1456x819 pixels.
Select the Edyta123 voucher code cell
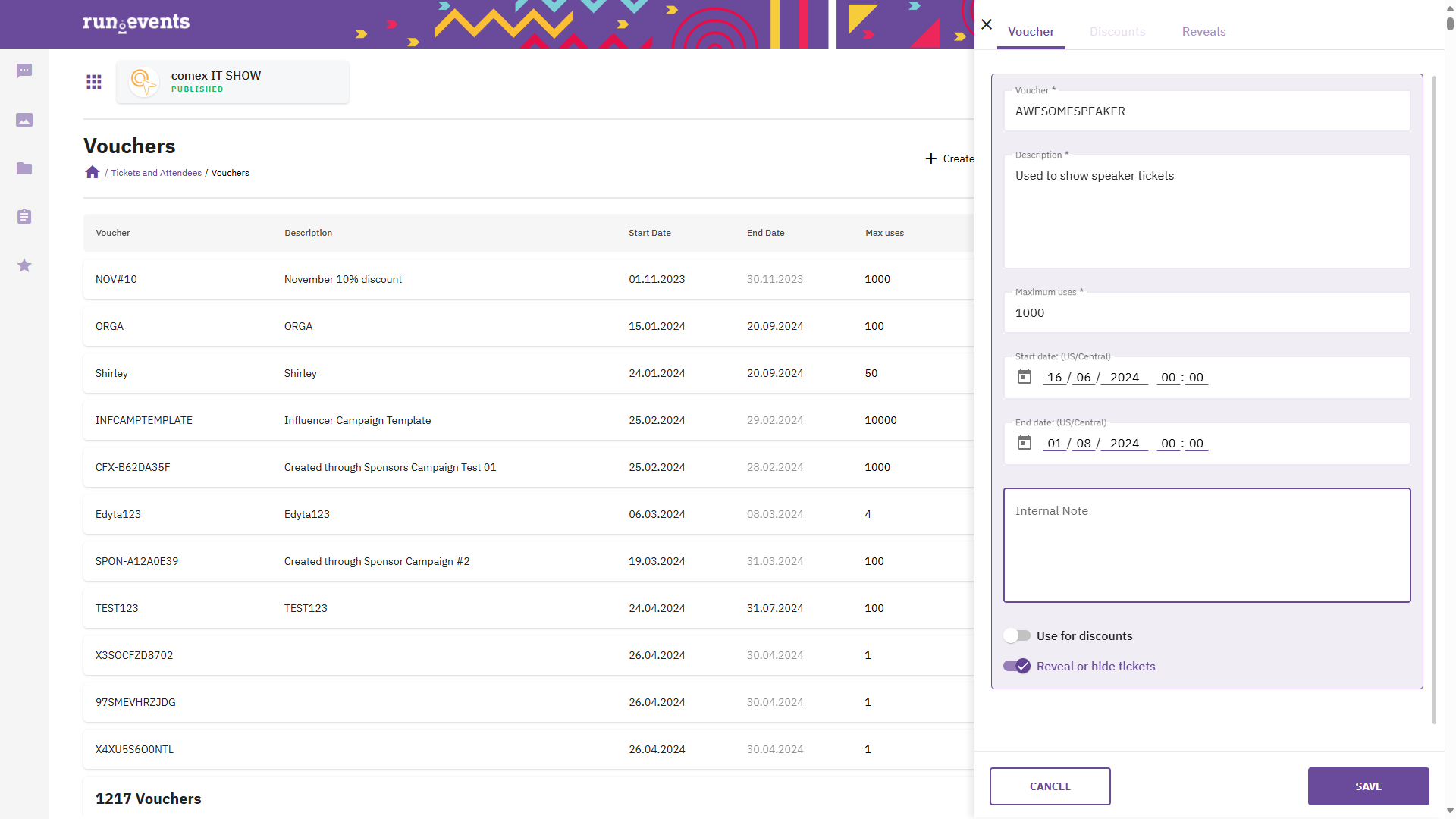click(118, 514)
